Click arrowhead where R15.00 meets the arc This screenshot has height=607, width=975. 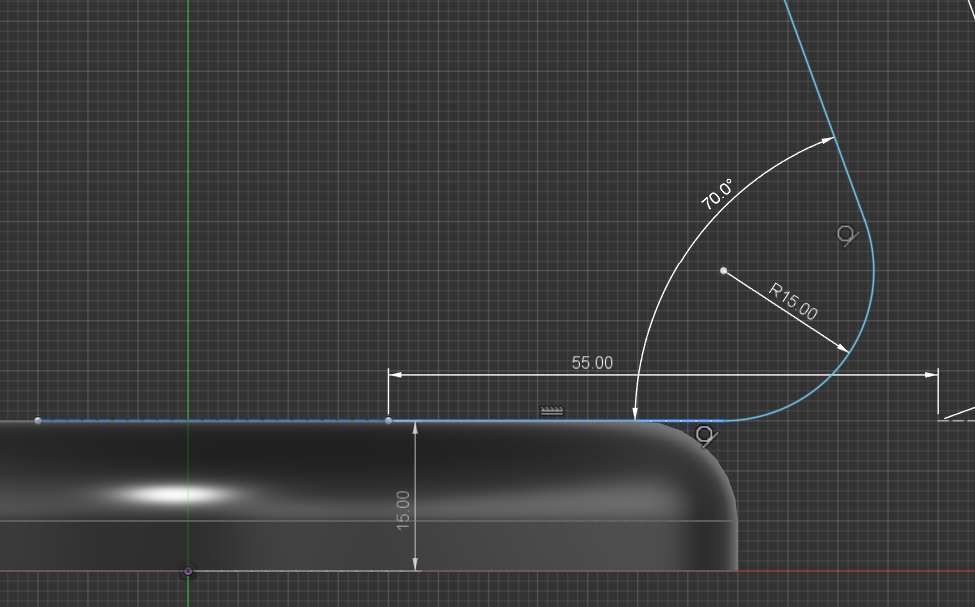[x=844, y=348]
